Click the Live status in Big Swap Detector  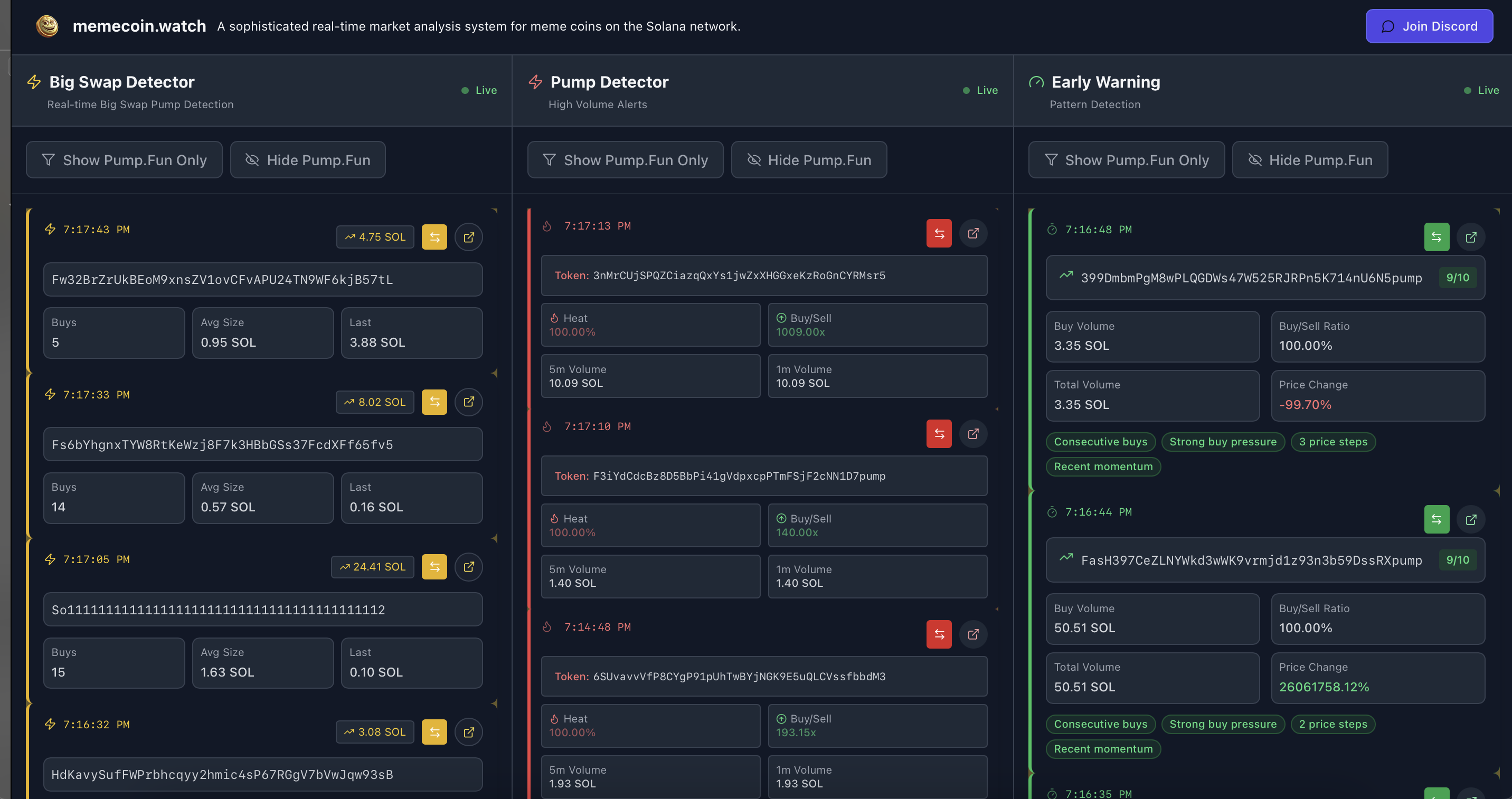pyautogui.click(x=479, y=90)
